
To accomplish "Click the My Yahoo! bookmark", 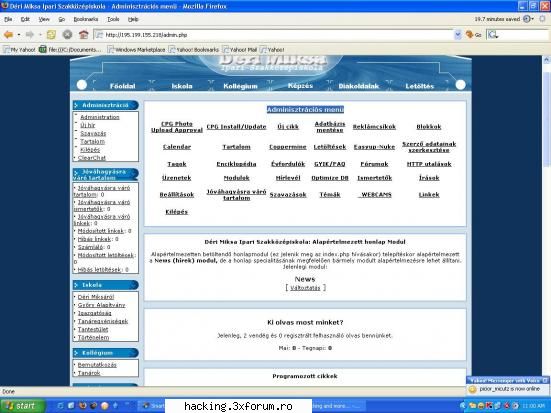I will tap(19, 50).
